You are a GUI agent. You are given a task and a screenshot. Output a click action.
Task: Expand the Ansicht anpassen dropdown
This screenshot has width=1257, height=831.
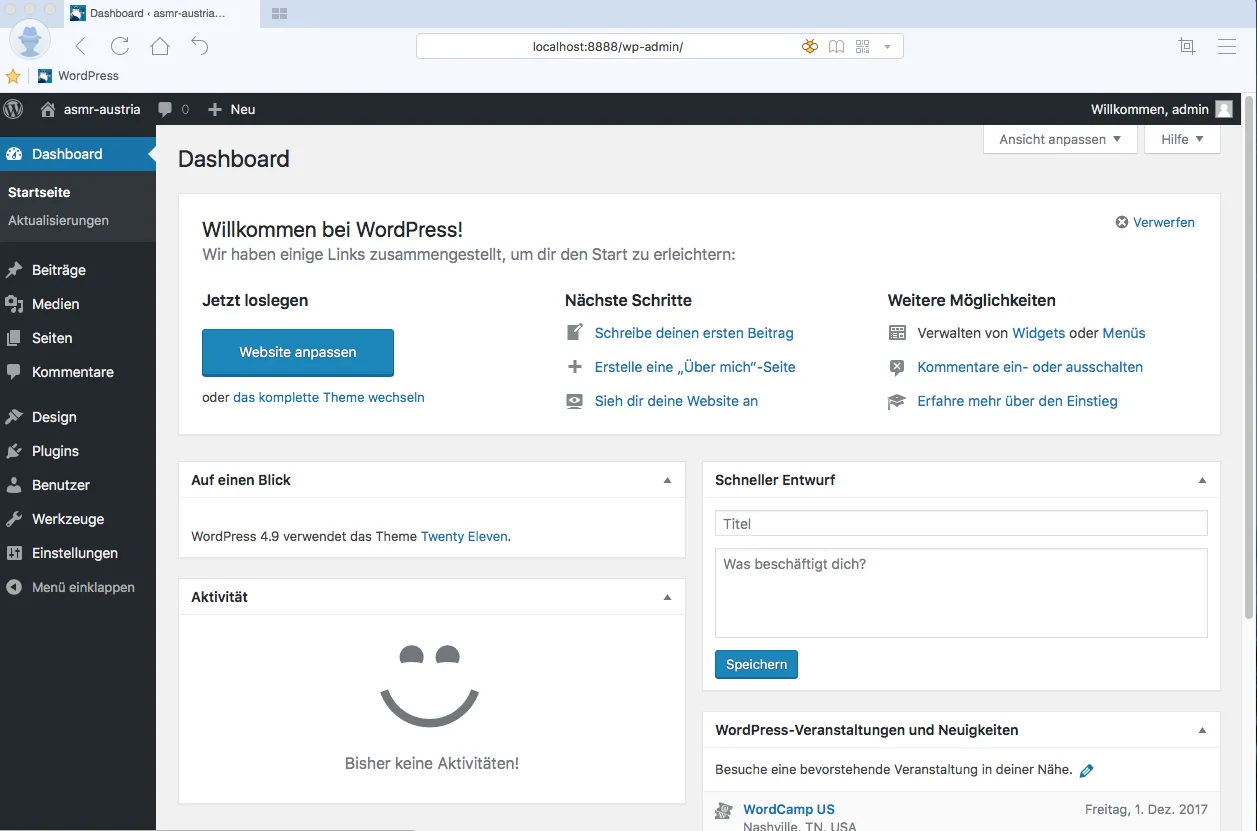pyautogui.click(x=1060, y=139)
